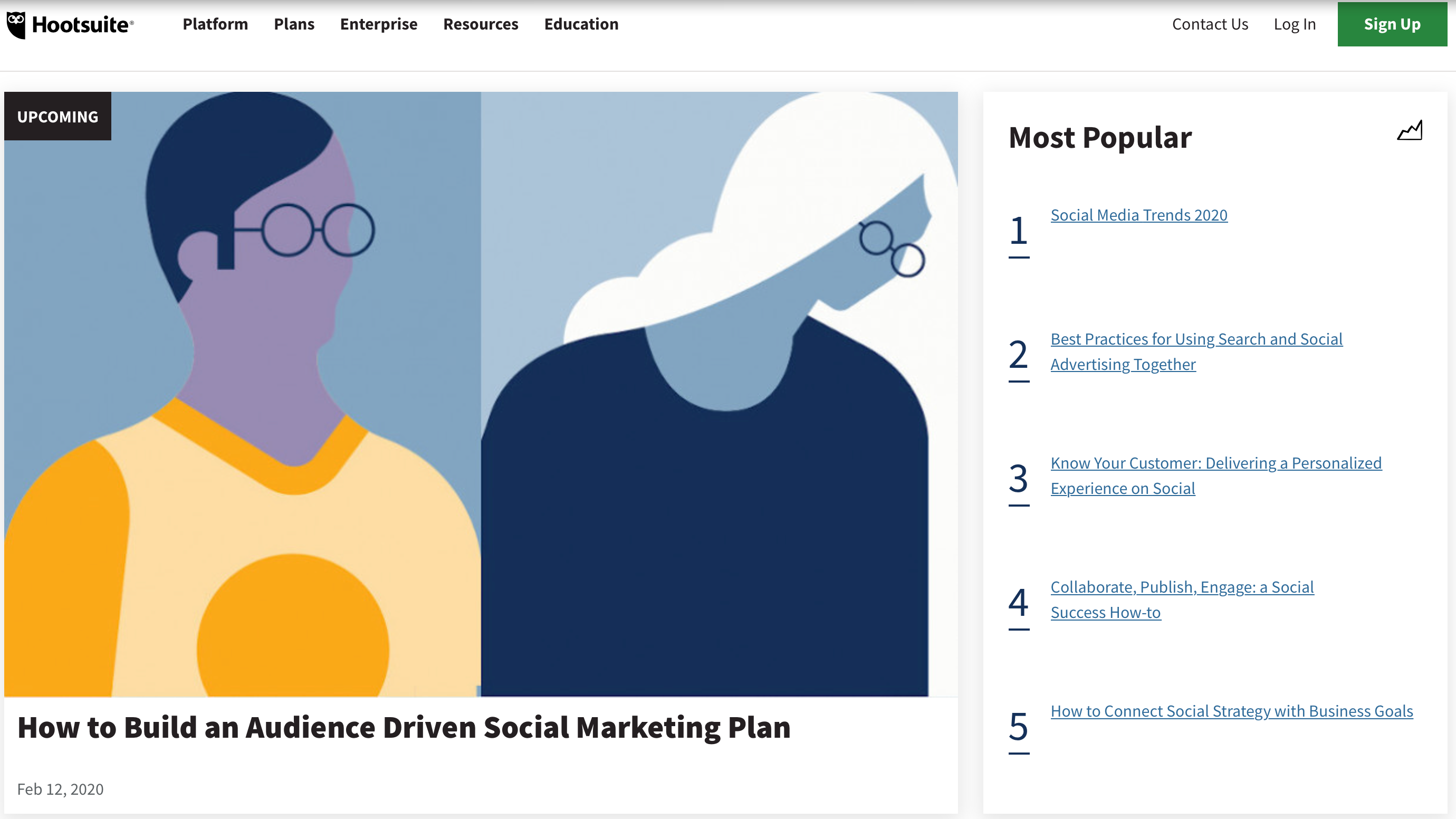Screen dimensions: 1456x819
Task: Expand the Resources menu
Action: point(481,24)
